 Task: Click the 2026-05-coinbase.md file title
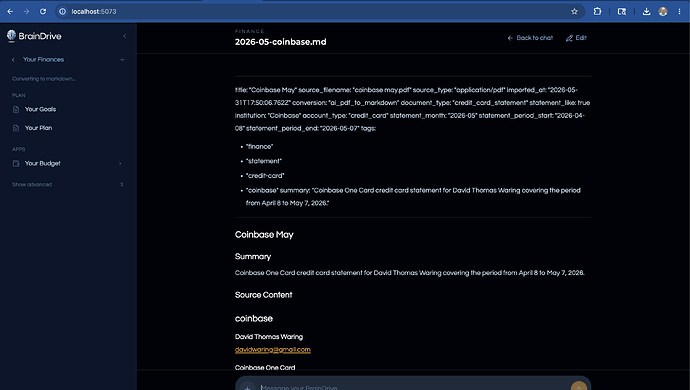(281, 42)
